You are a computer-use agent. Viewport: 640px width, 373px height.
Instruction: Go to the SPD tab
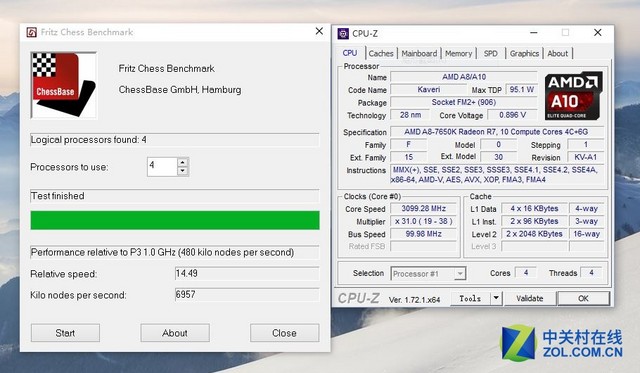click(x=491, y=53)
